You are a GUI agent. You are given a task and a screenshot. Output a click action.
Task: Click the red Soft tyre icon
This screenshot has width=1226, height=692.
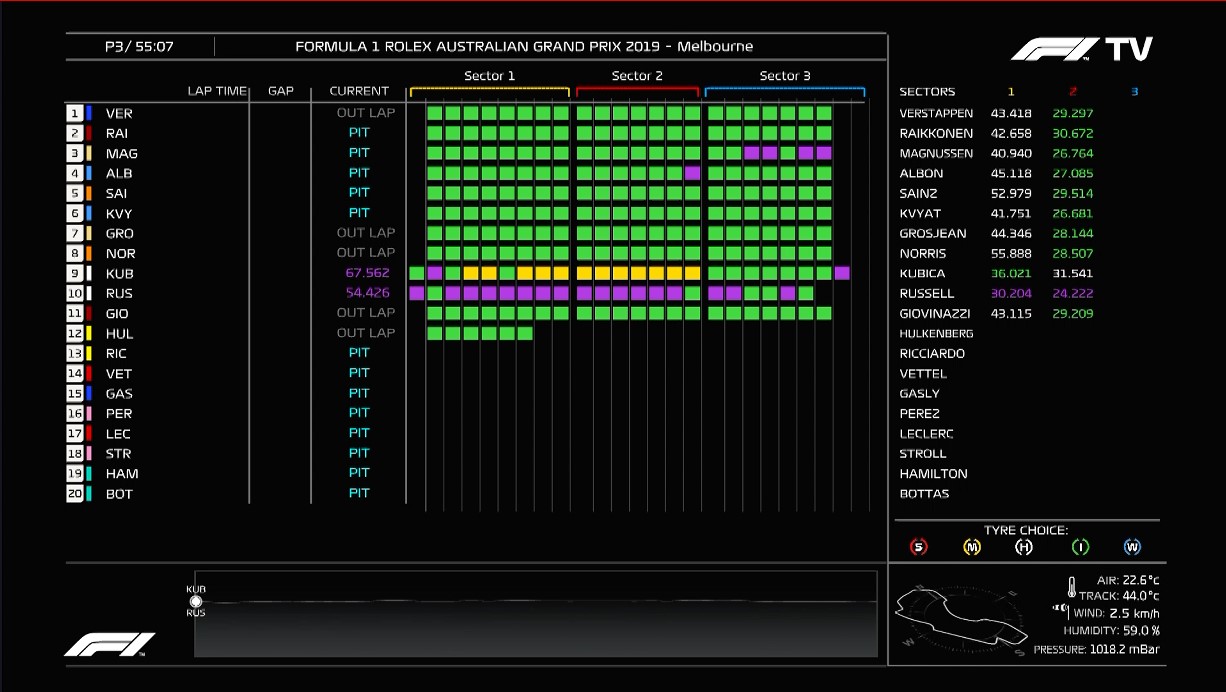[x=918, y=547]
